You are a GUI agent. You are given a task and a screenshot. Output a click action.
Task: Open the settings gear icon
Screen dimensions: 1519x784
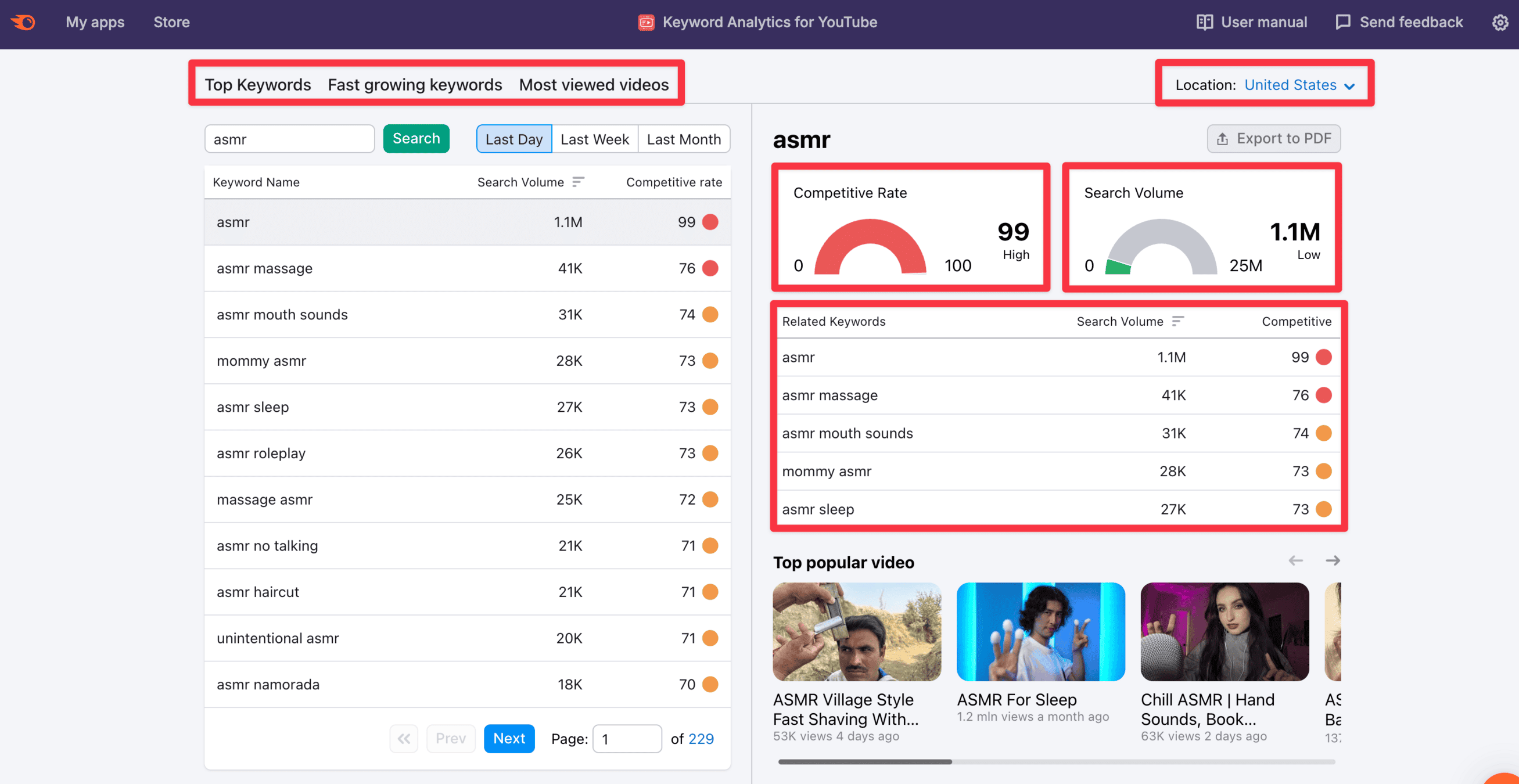pyautogui.click(x=1500, y=23)
